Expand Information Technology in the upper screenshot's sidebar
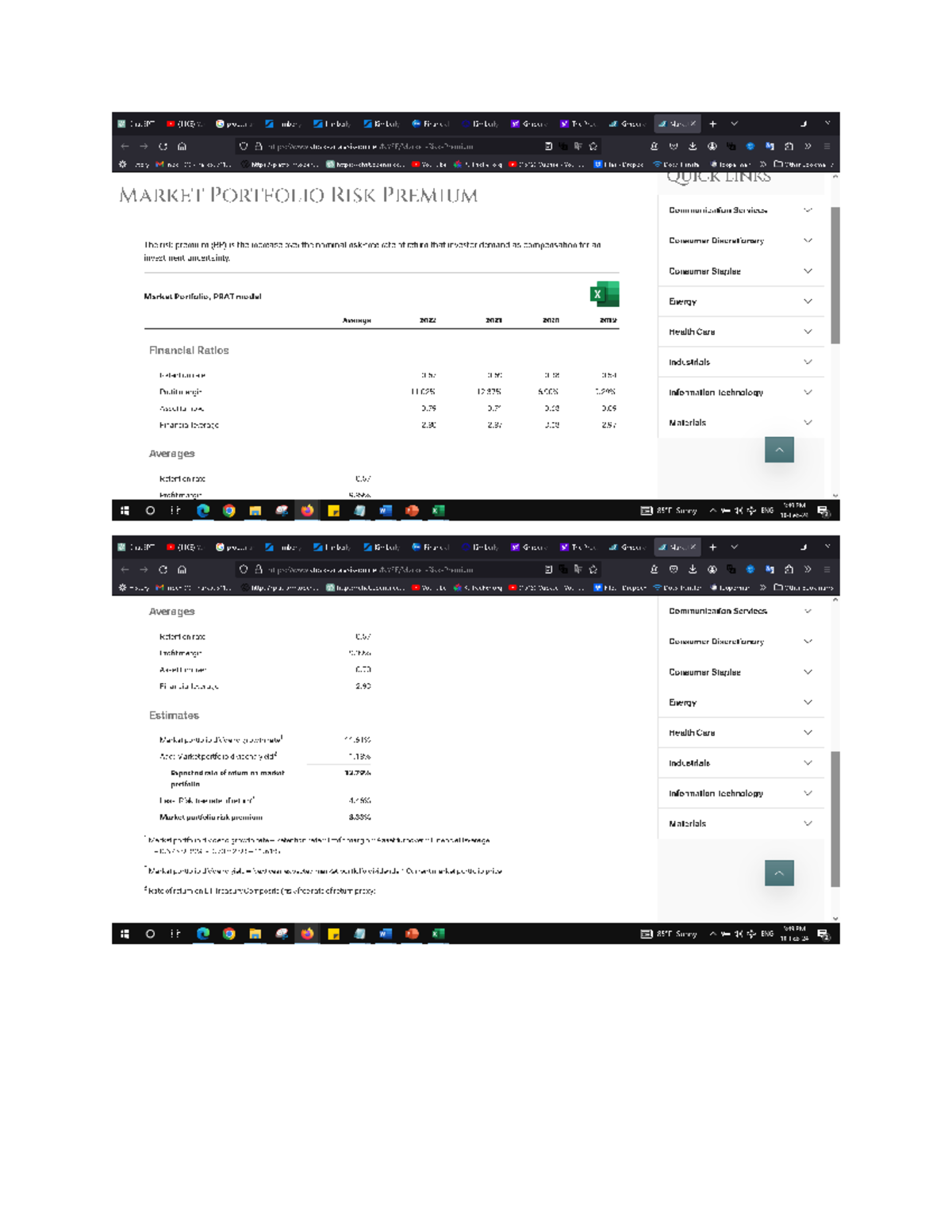The width and height of the screenshot is (952, 1232). 741,392
